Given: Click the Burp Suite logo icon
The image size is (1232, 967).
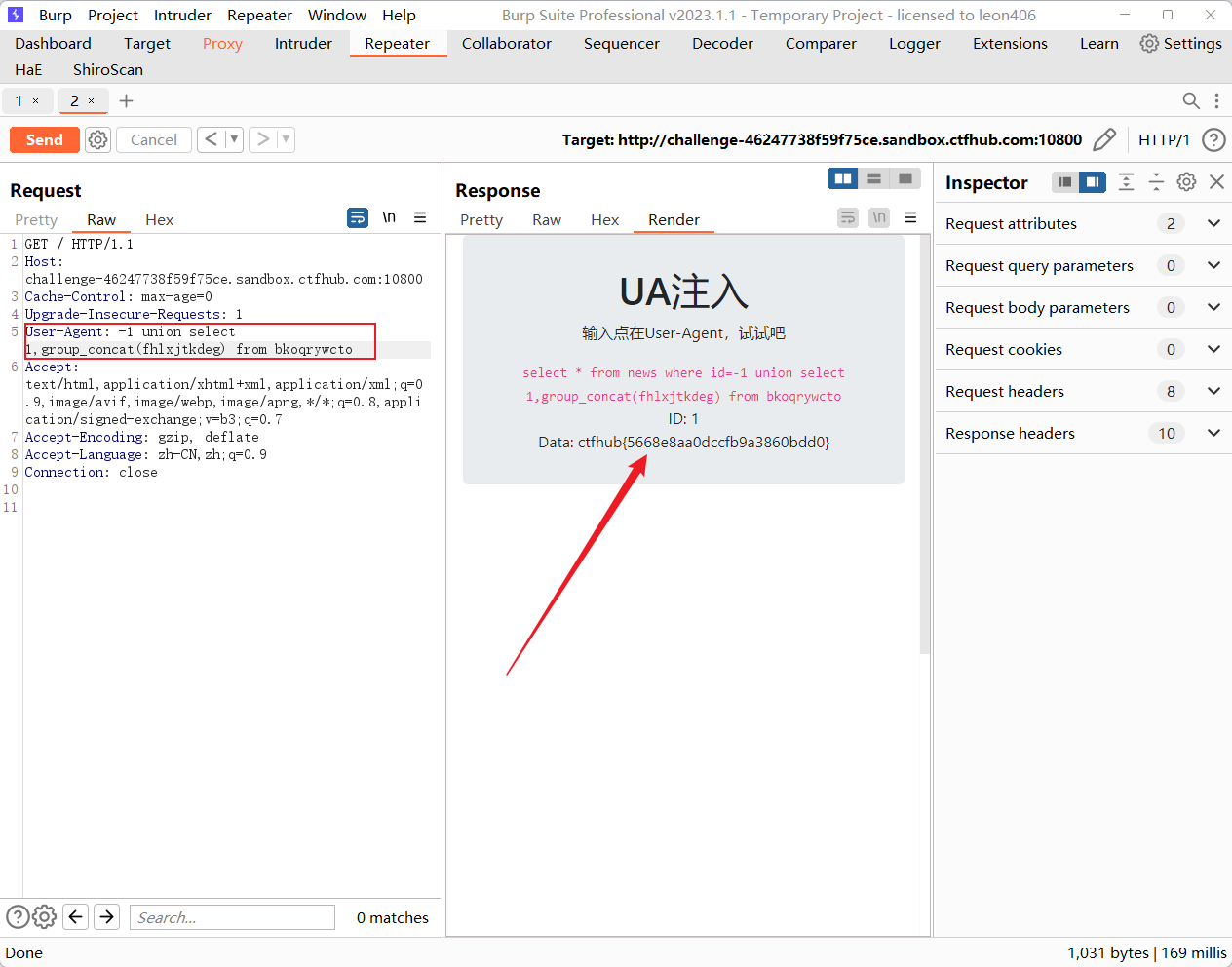Looking at the screenshot, I should pos(16,15).
